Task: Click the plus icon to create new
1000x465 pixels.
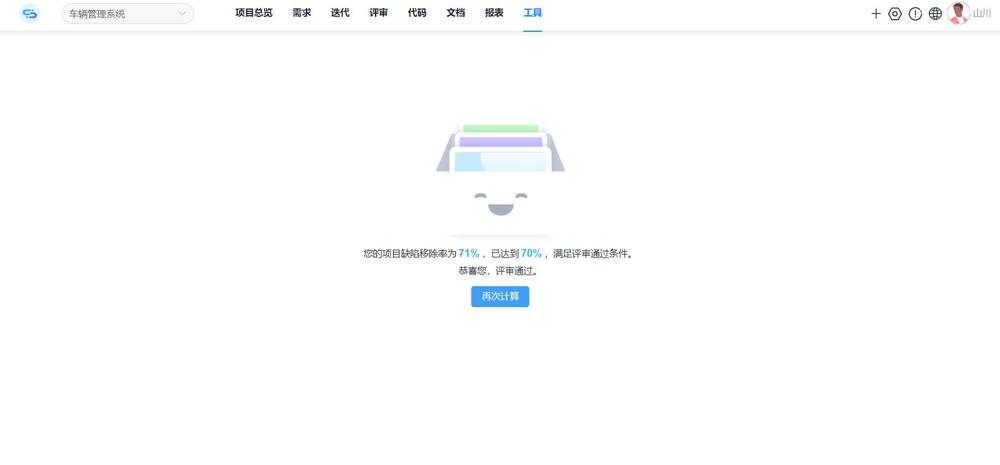Action: (876, 14)
